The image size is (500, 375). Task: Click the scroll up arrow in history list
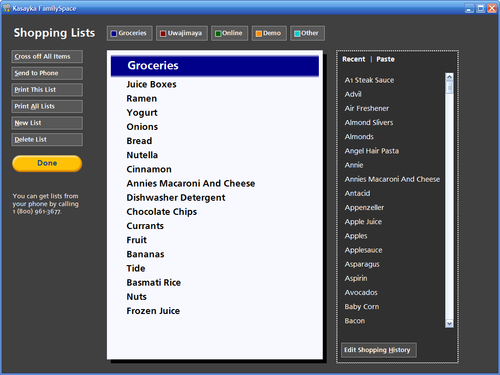point(449,77)
